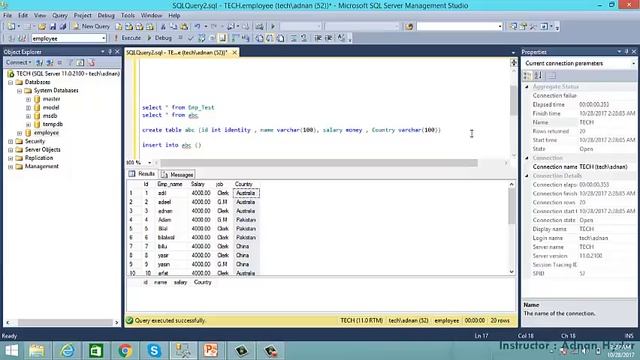Click Specify Values for Template Parameters icon
Screen dimensions: 640x360
[341, 38]
